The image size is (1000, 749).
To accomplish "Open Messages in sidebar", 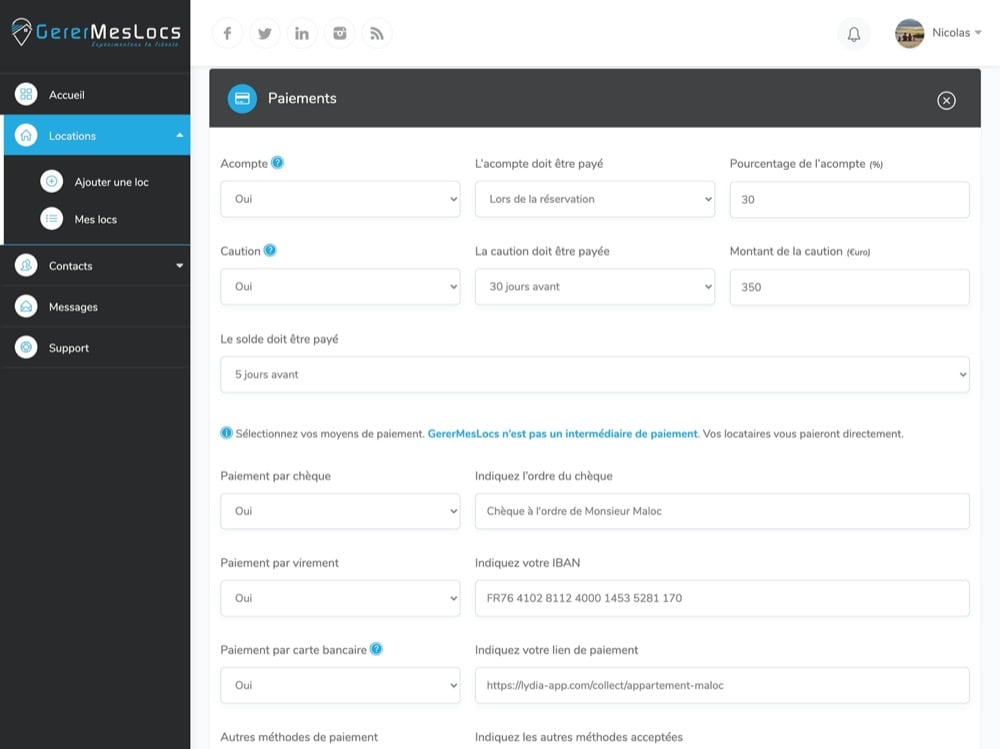I will (x=95, y=307).
